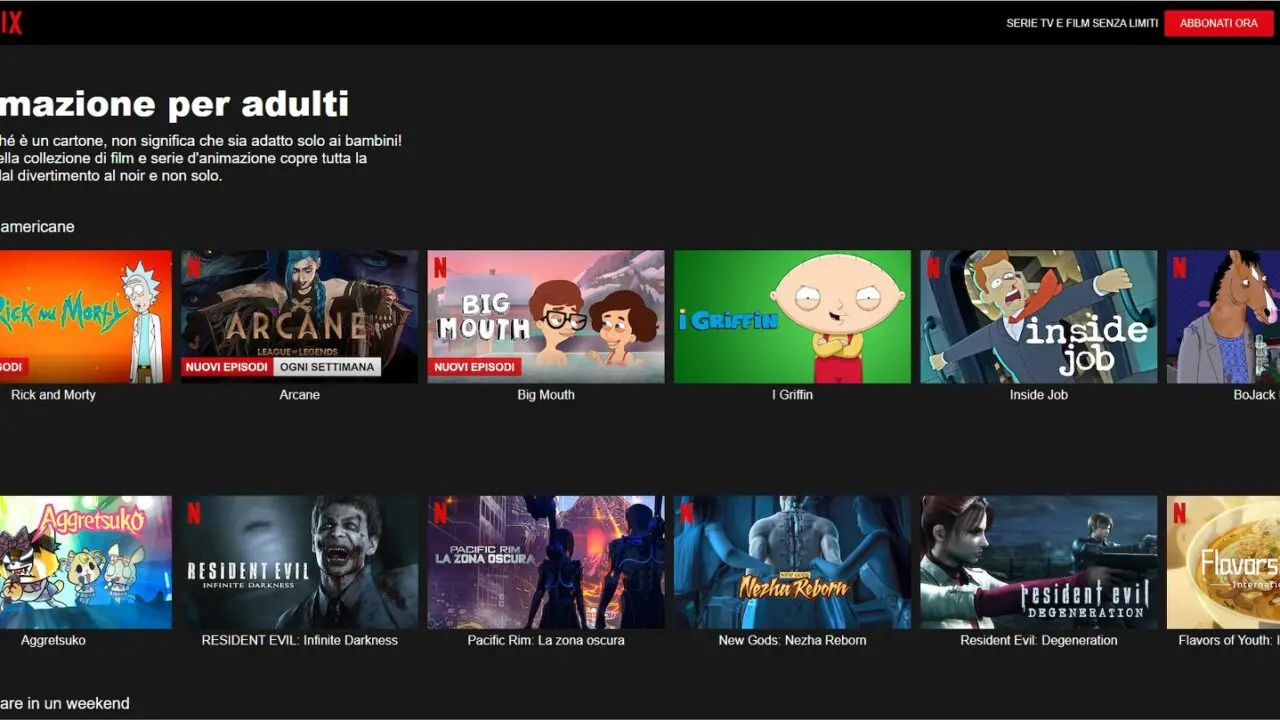This screenshot has width=1280, height=720.
Task: Click the 'Inside Job' title label
Action: coord(1038,395)
